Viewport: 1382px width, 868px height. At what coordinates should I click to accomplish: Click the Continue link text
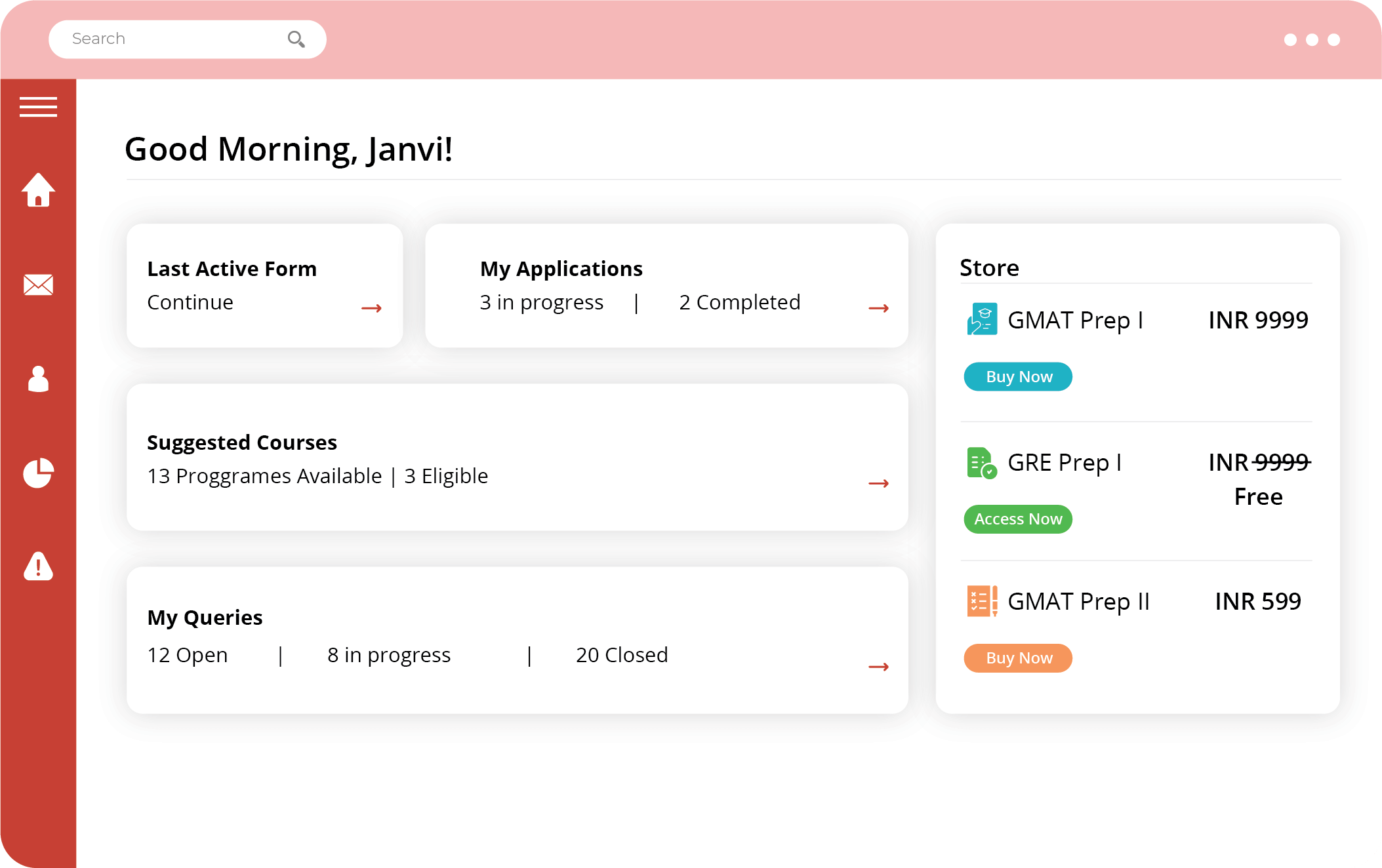pyautogui.click(x=190, y=302)
